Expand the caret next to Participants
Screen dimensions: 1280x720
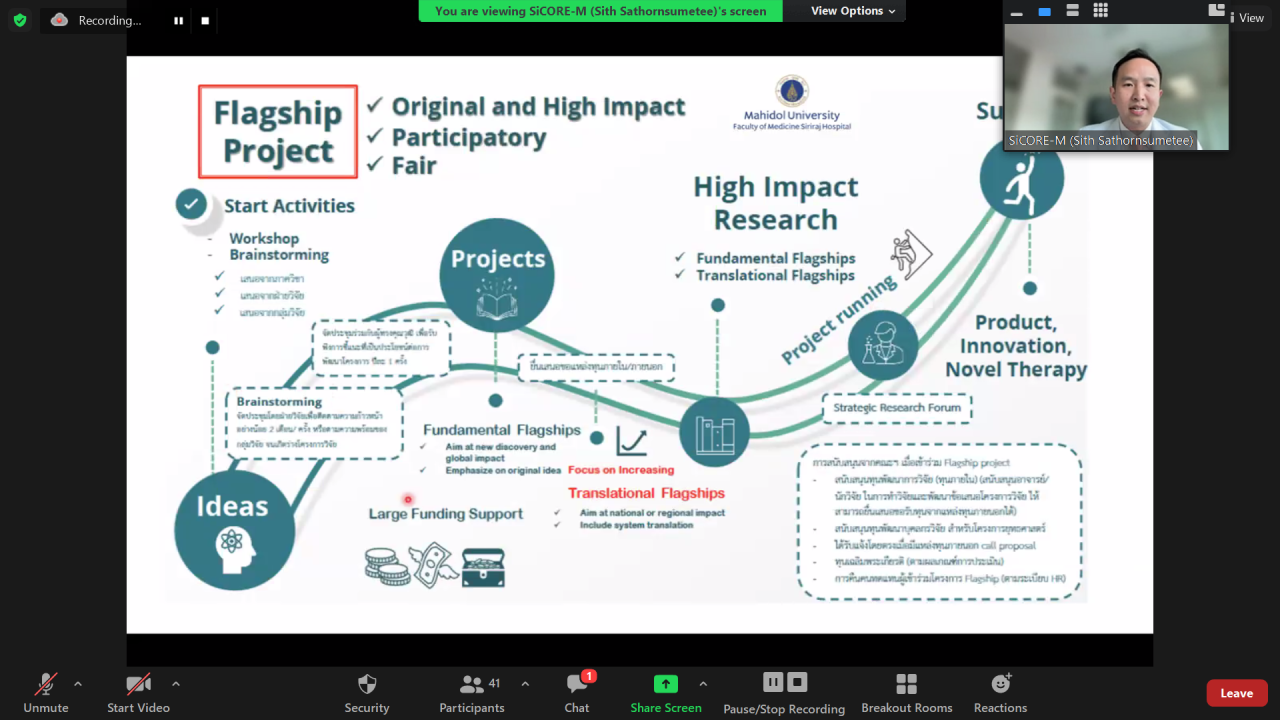point(525,684)
